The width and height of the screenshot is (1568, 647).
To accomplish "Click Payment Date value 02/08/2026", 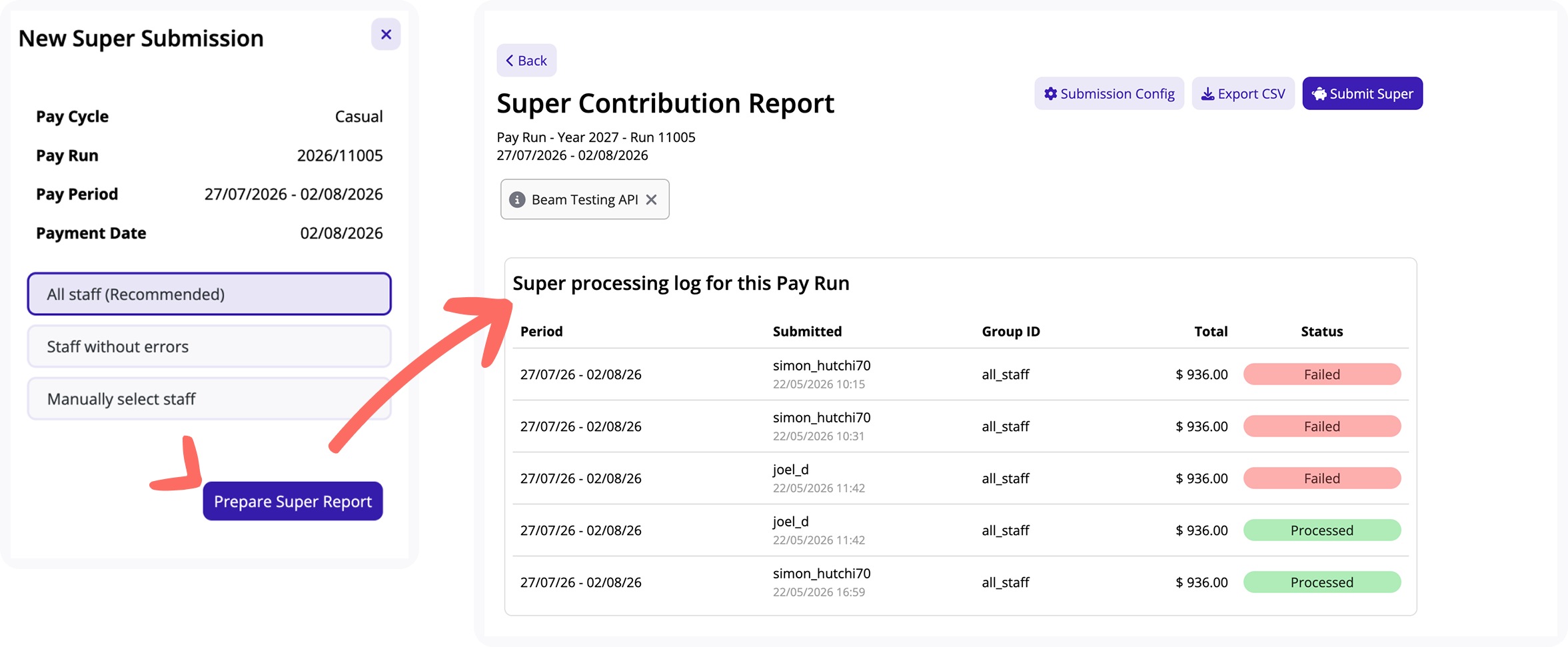I will 341,233.
